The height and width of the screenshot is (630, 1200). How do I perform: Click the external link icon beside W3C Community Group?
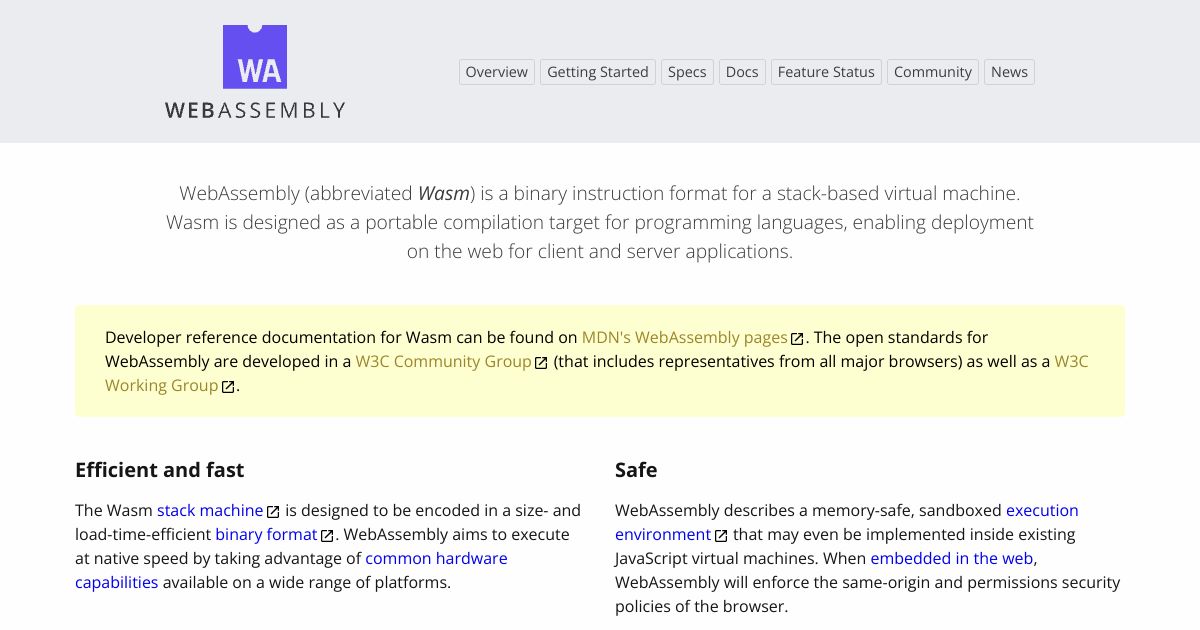click(541, 362)
